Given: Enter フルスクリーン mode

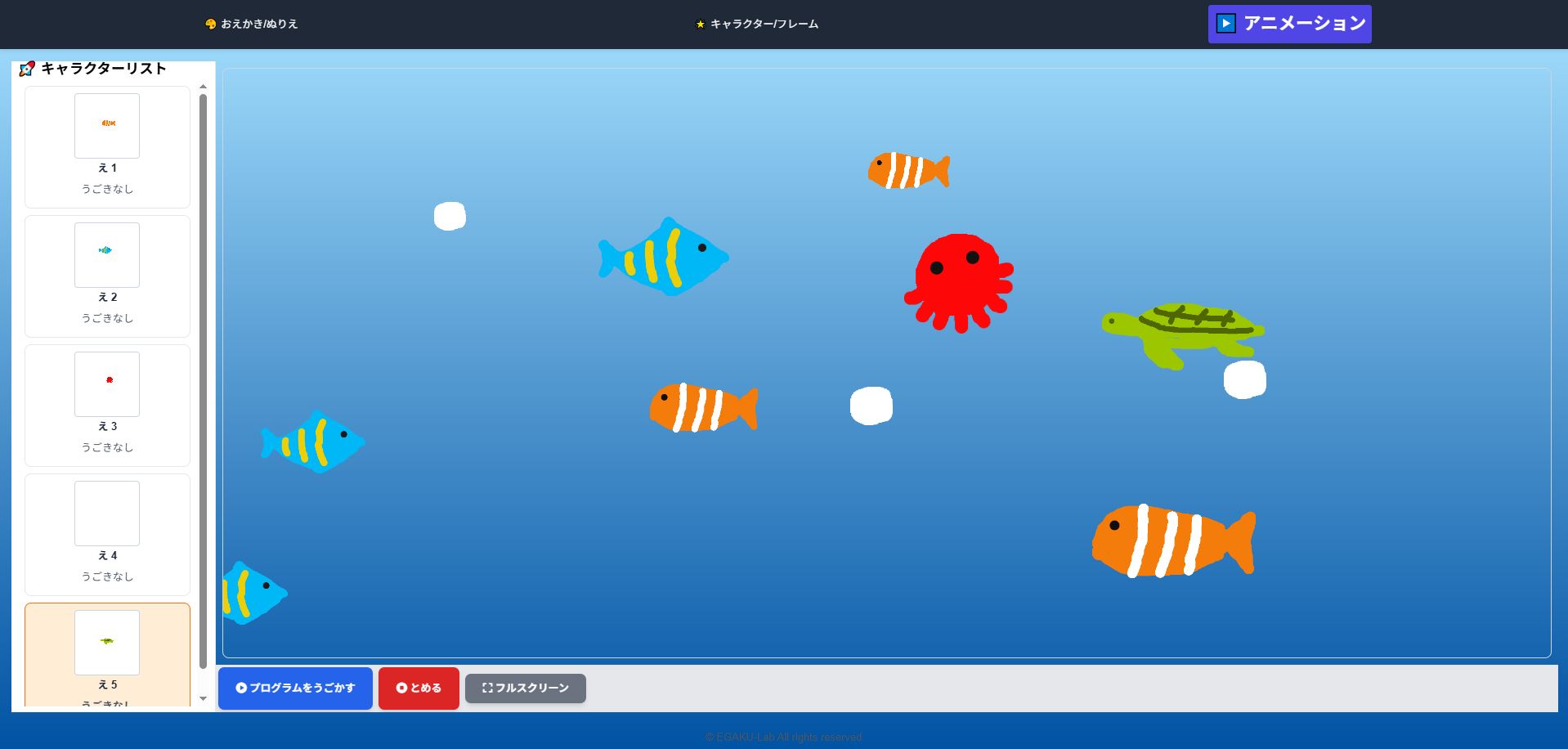Looking at the screenshot, I should [x=525, y=688].
